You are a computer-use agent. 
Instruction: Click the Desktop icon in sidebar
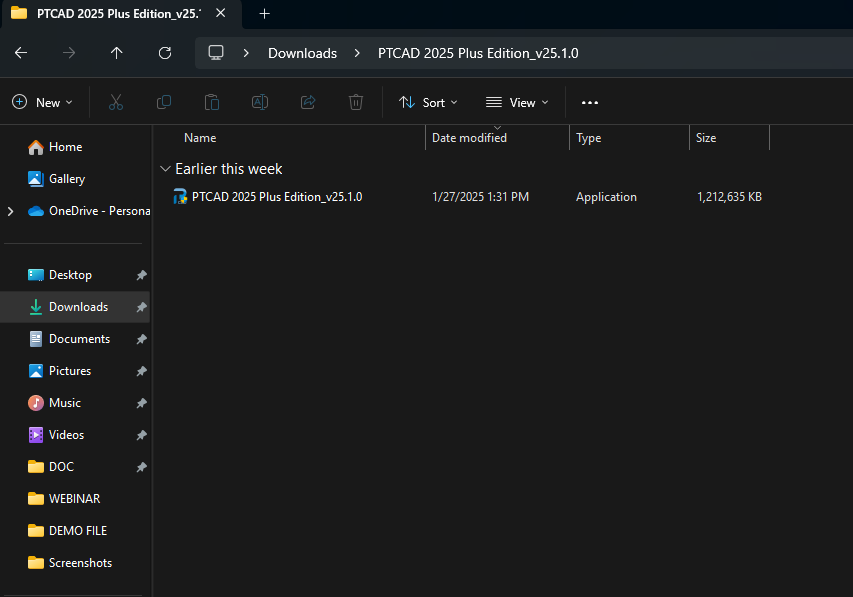(x=36, y=275)
